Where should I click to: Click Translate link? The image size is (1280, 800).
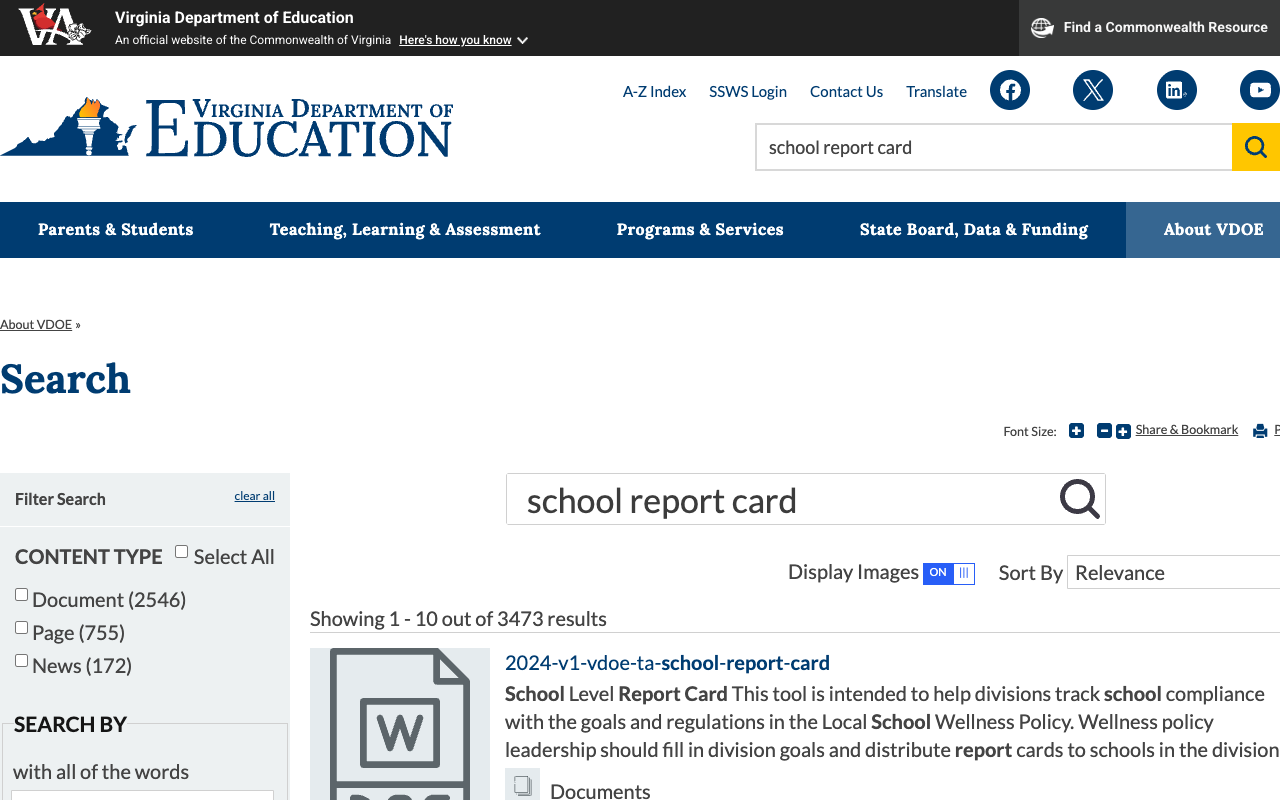click(936, 91)
